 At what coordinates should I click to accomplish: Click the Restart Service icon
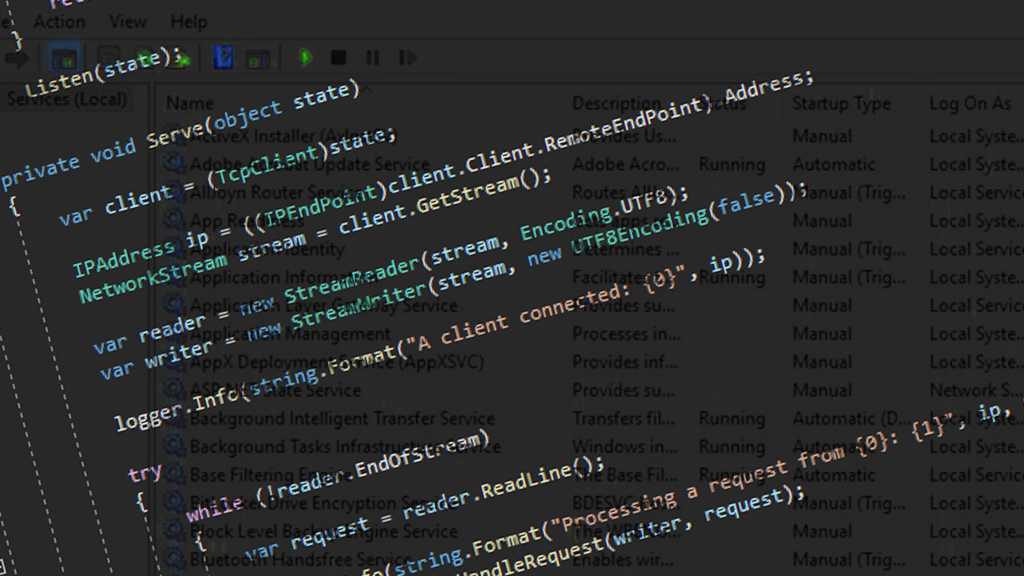(407, 58)
